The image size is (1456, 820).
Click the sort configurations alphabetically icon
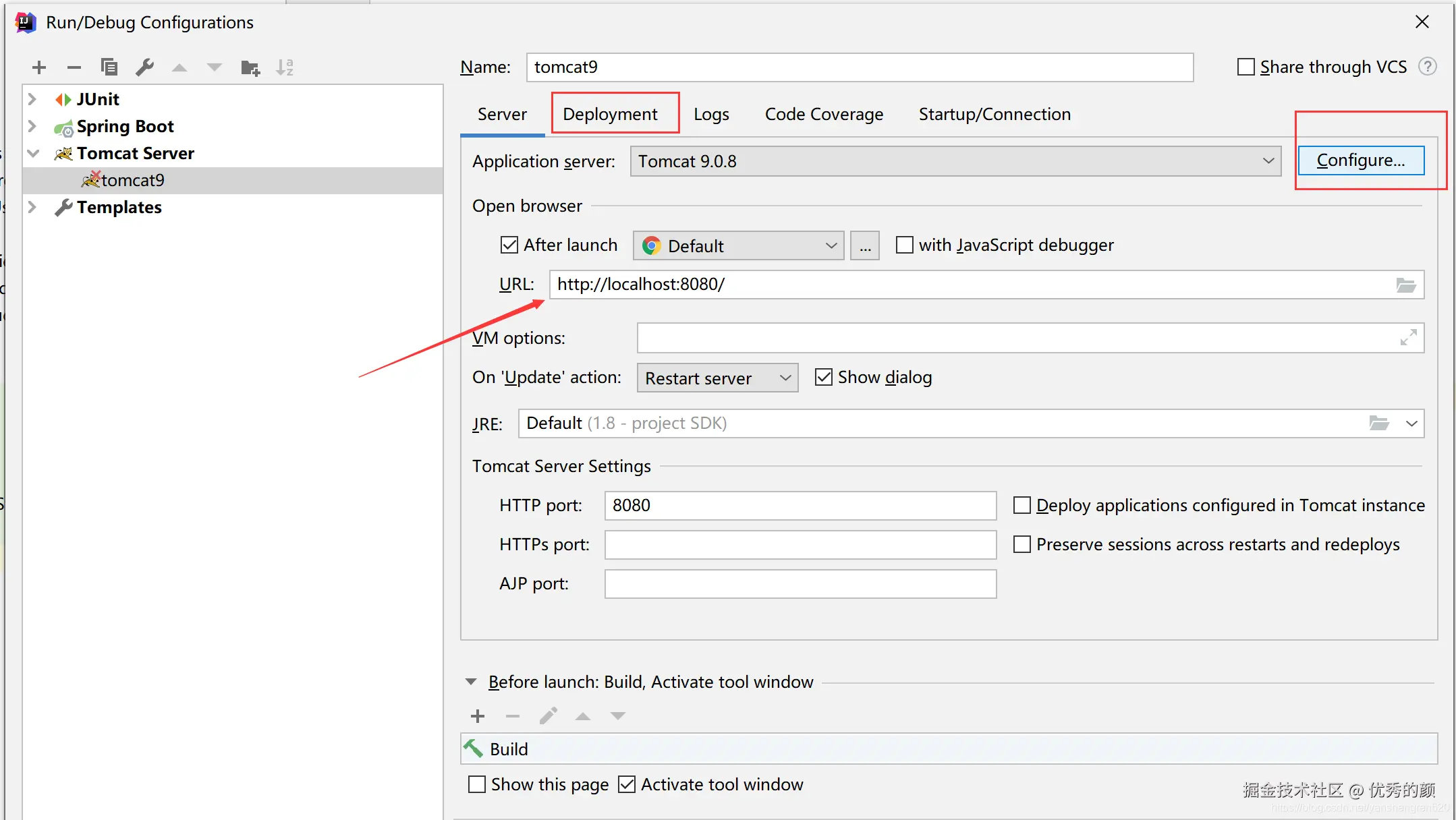pyautogui.click(x=285, y=67)
